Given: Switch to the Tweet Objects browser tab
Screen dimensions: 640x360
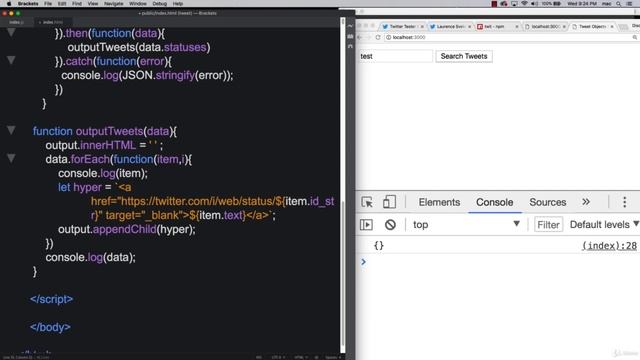Looking at the screenshot, I should pyautogui.click(x=592, y=27).
